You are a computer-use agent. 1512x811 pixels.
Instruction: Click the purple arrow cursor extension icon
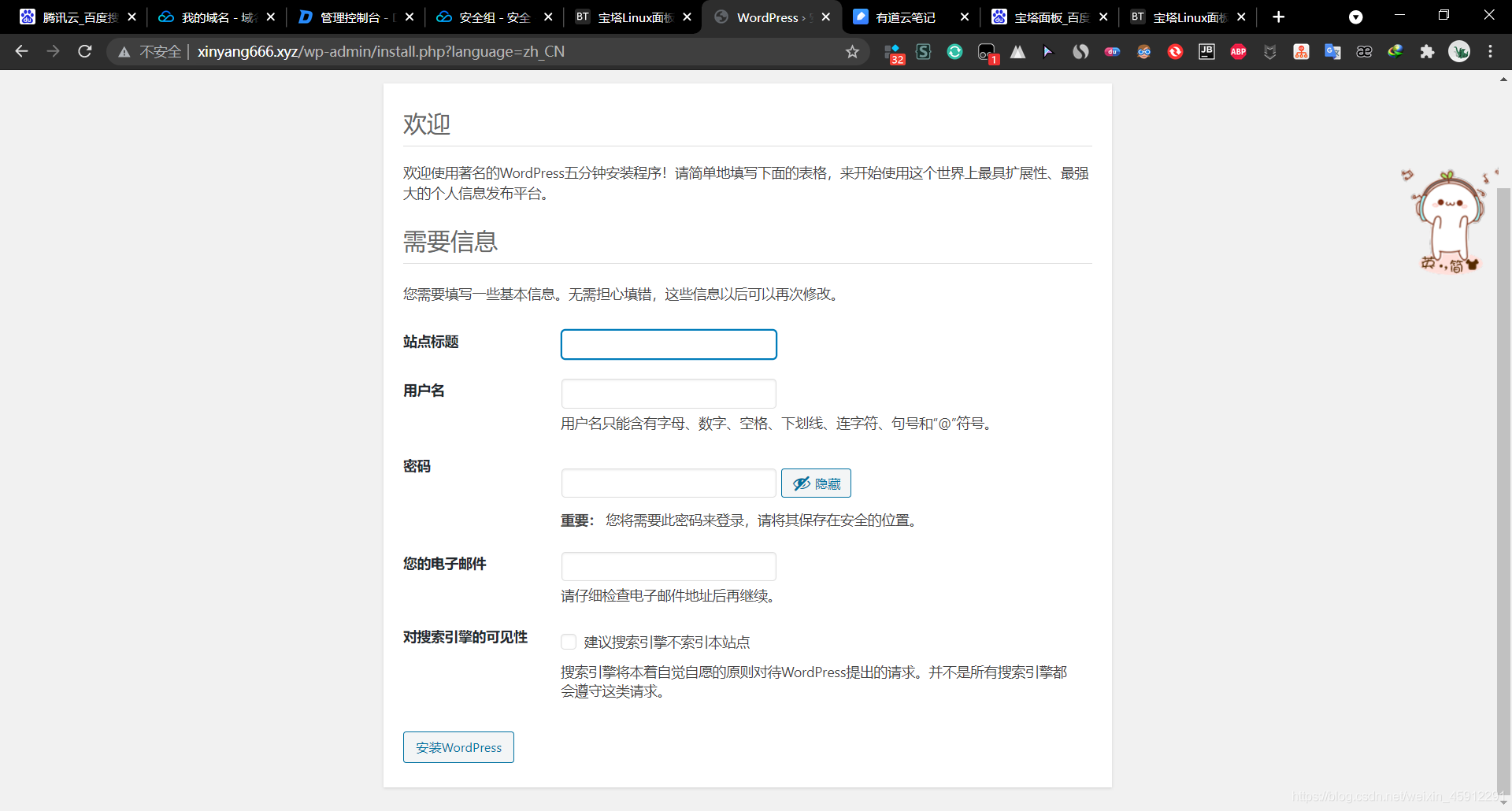coord(1048,52)
